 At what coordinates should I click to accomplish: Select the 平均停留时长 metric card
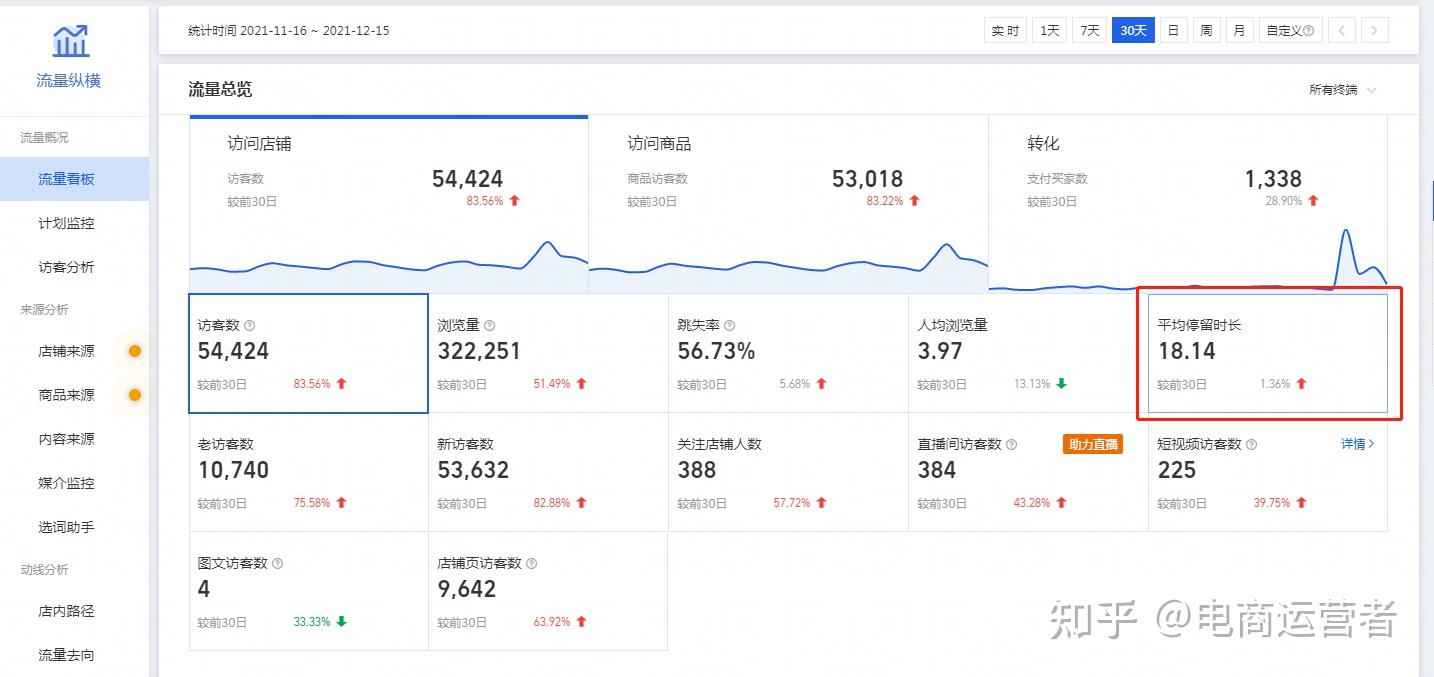[x=1268, y=353]
